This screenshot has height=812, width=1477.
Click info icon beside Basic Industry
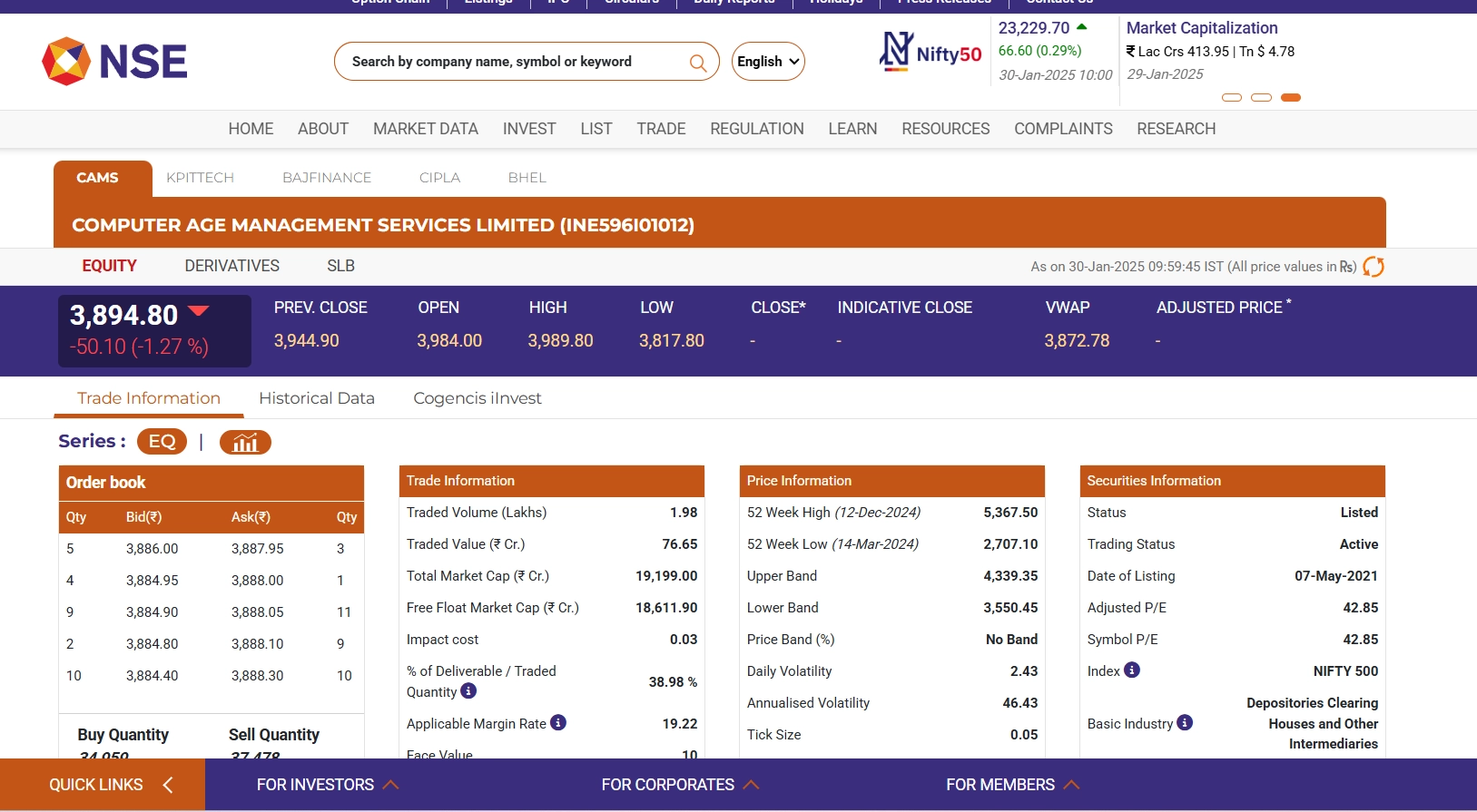coord(1185,723)
